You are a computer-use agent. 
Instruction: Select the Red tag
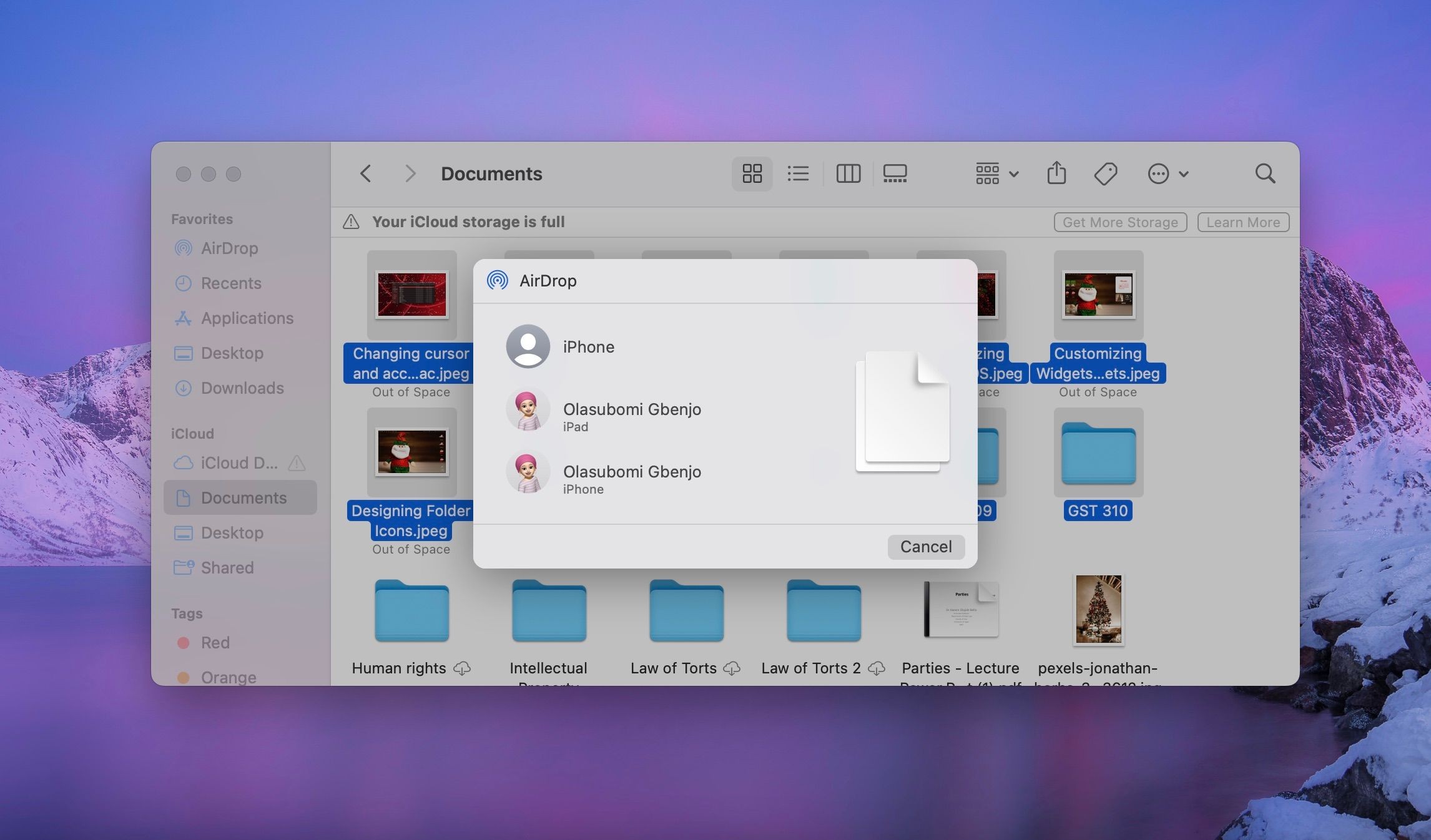pos(240,642)
